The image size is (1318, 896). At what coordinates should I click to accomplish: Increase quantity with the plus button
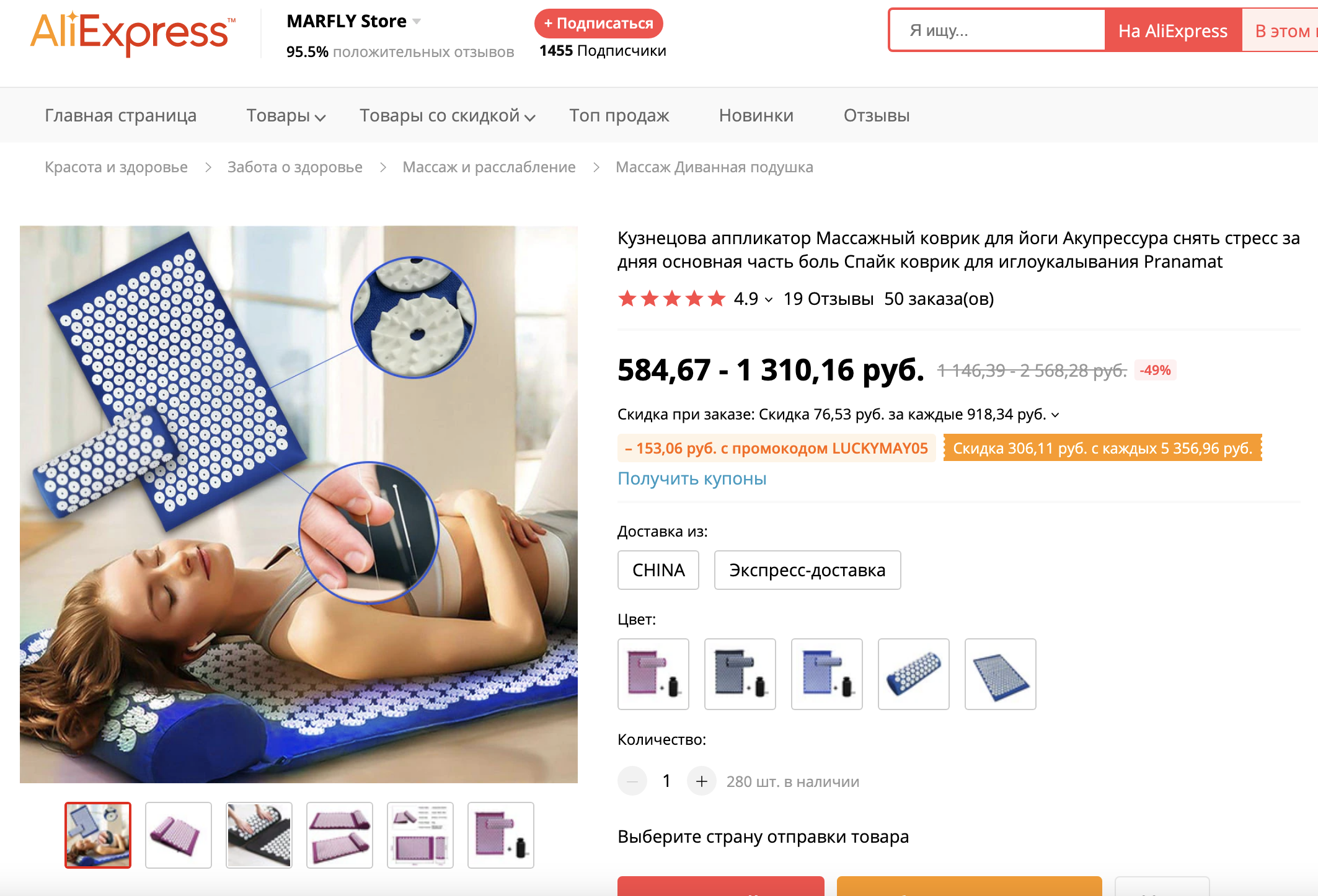point(701,781)
